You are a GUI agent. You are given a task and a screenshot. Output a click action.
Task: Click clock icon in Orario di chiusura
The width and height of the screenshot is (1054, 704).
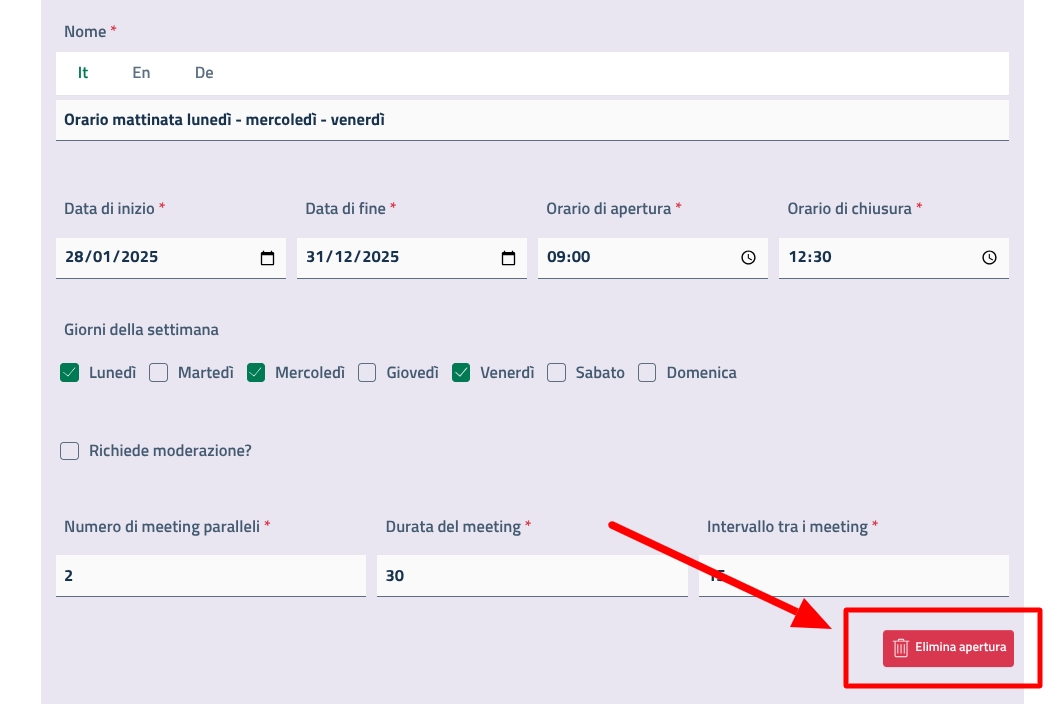pos(989,258)
